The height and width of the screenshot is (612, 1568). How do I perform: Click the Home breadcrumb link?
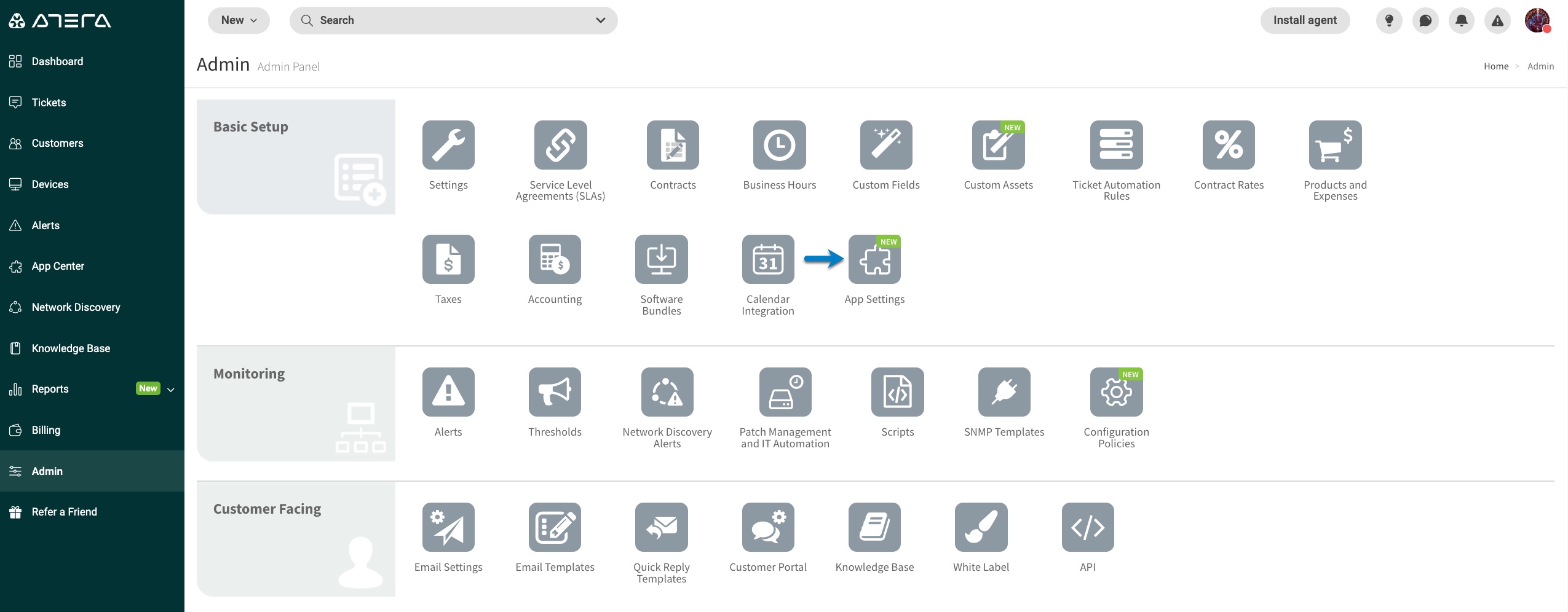tap(1495, 66)
